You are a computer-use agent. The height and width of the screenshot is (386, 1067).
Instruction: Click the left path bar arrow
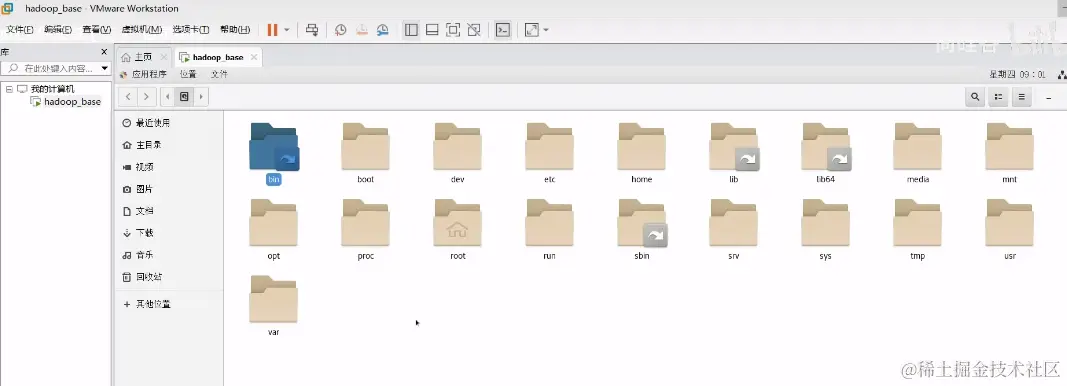coord(168,97)
